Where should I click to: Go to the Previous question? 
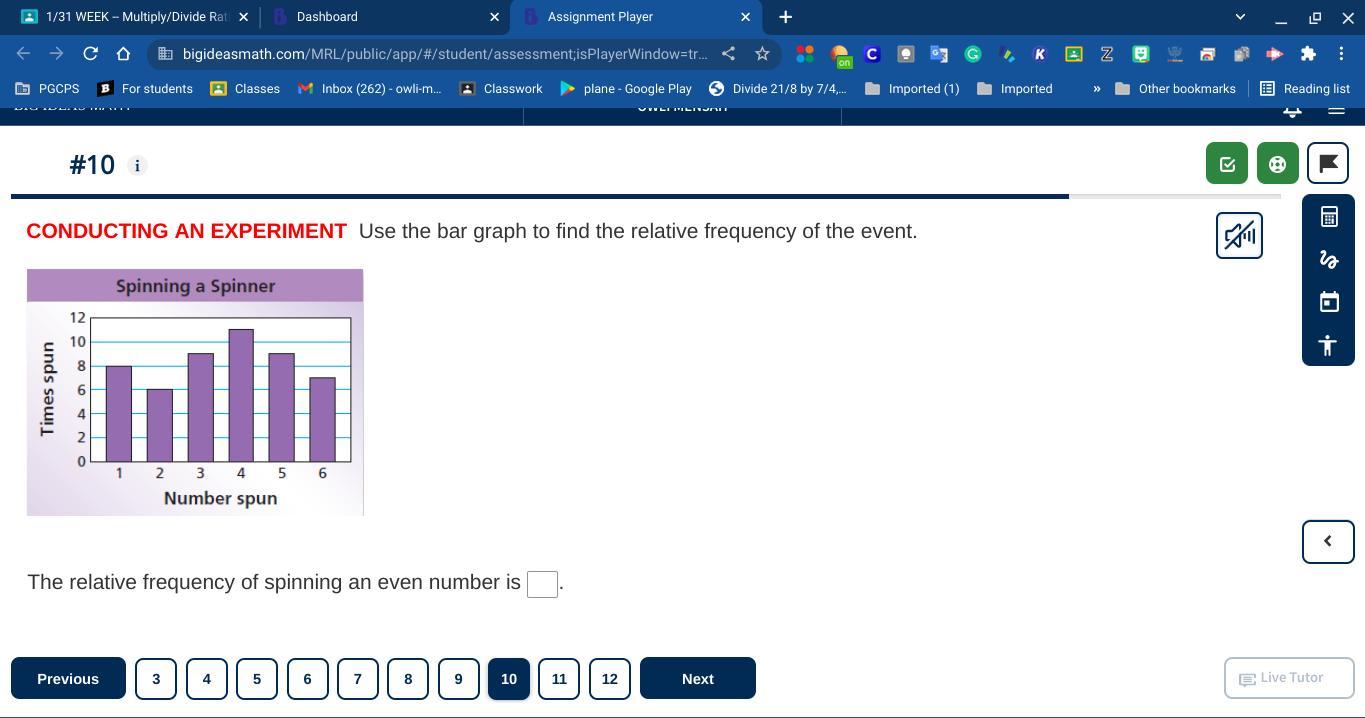(68, 679)
